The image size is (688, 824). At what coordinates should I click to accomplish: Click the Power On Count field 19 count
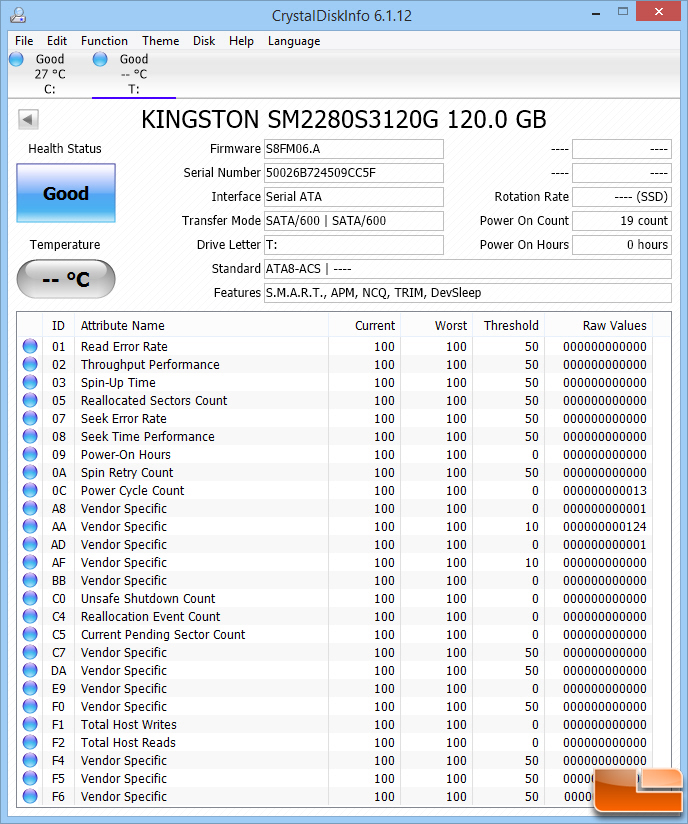click(x=622, y=221)
